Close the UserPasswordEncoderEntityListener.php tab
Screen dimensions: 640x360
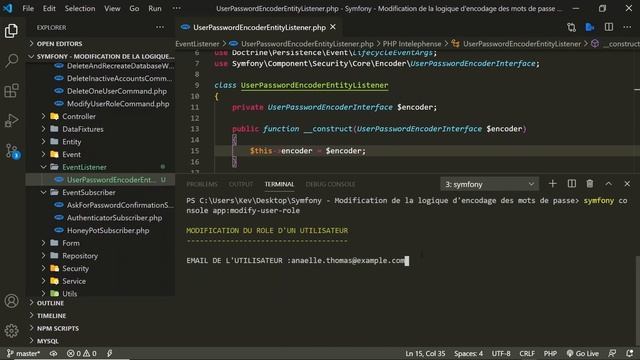[333, 27]
